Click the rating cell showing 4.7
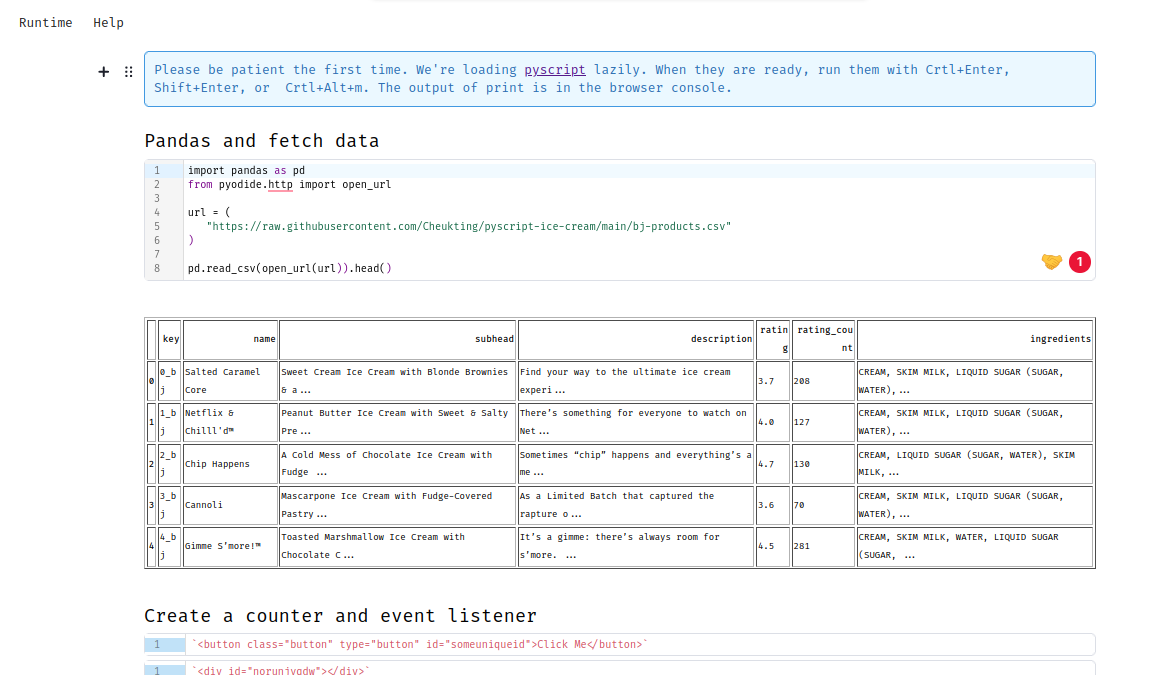 (x=773, y=464)
